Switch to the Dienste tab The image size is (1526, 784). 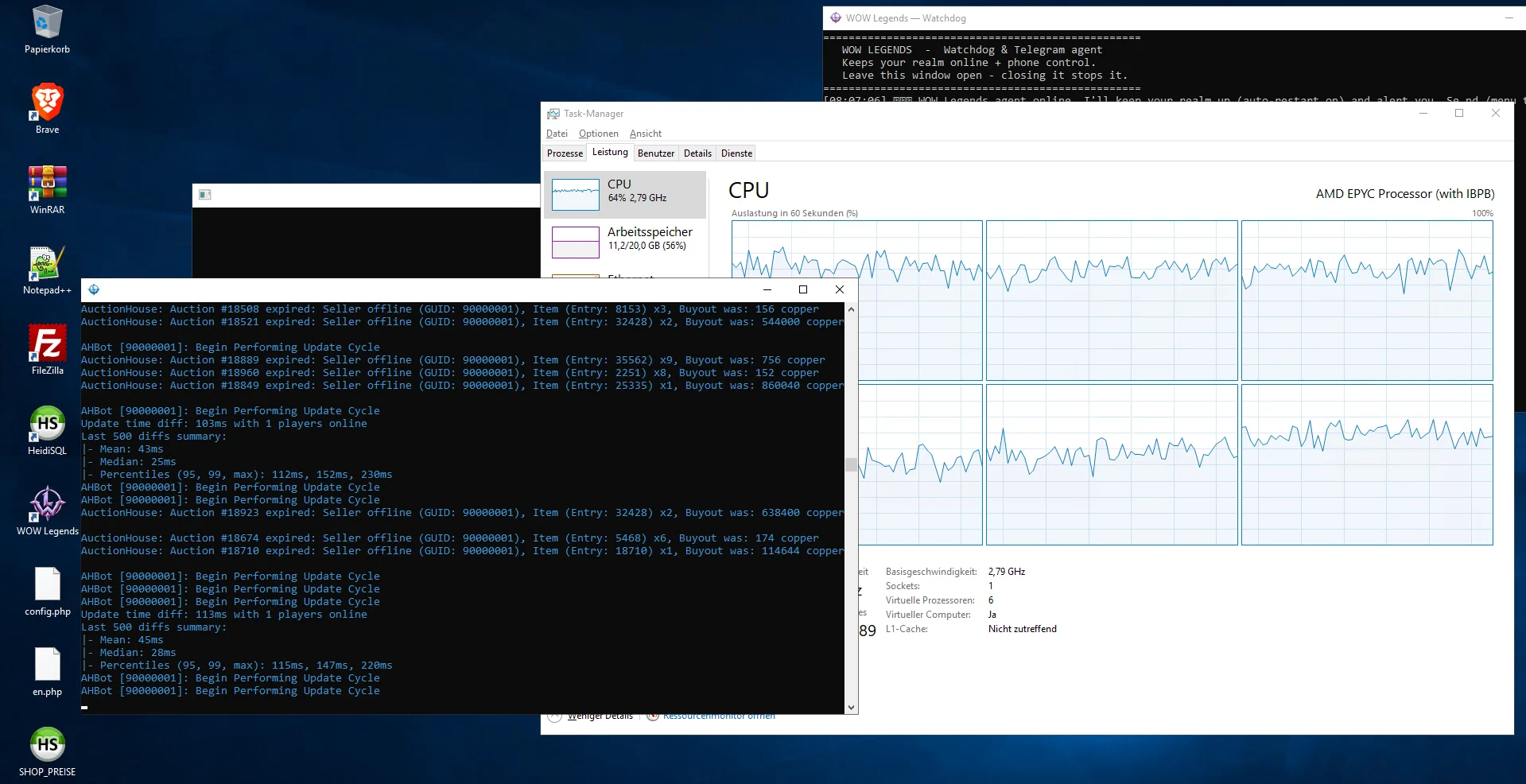736,153
